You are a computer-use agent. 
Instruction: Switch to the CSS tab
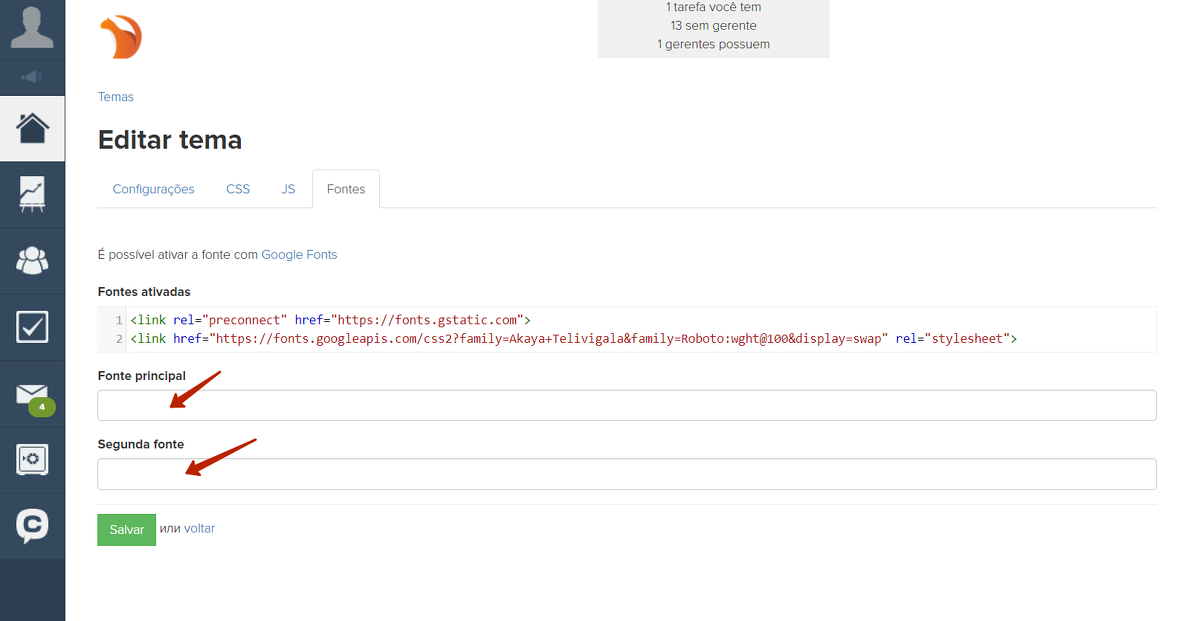point(238,189)
